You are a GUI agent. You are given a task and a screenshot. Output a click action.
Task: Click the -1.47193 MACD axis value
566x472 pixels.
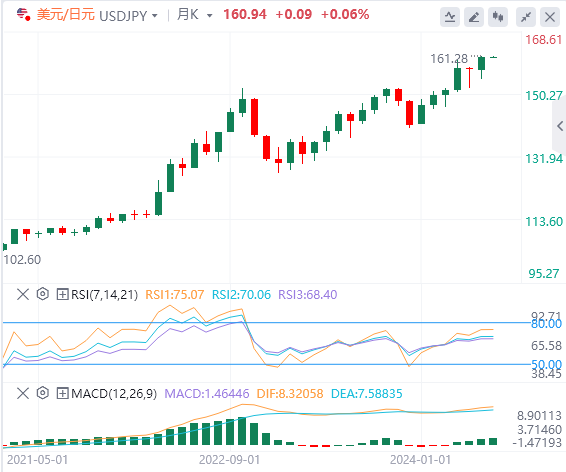[x=537, y=442]
